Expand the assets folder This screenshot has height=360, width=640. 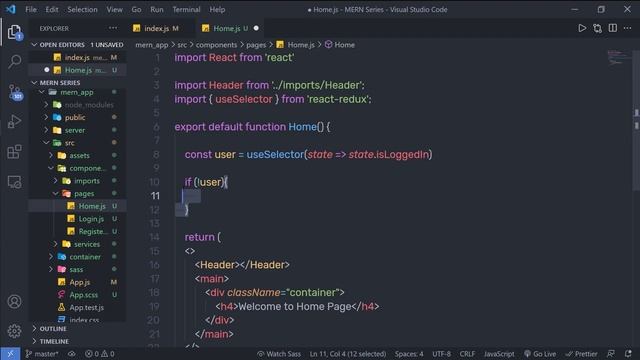[x=51, y=156]
